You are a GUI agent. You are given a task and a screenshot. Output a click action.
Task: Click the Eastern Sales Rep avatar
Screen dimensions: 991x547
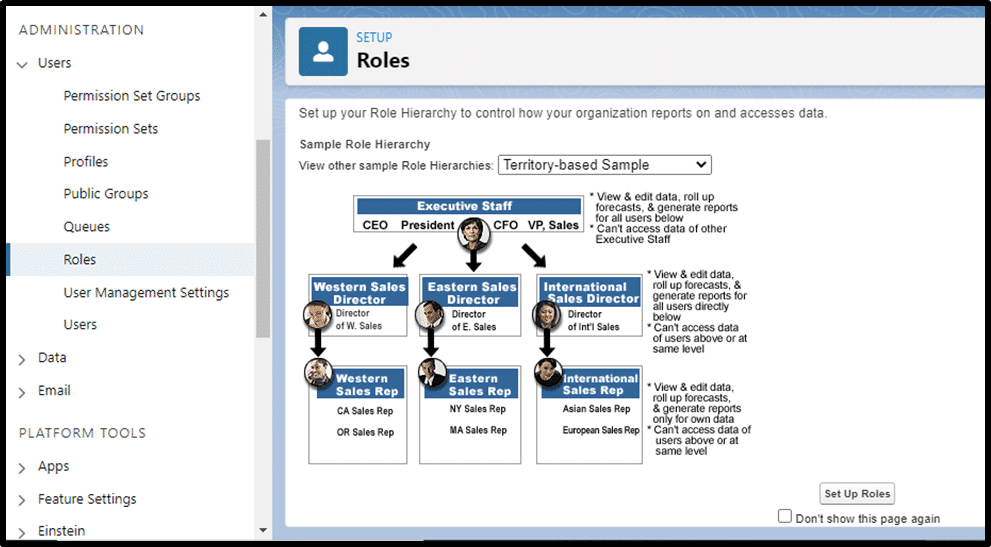(x=431, y=373)
